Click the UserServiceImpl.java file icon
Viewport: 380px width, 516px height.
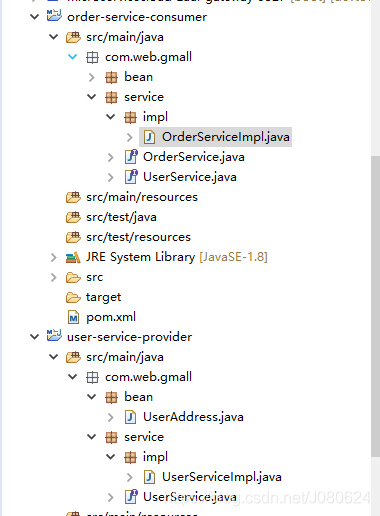coord(149,477)
